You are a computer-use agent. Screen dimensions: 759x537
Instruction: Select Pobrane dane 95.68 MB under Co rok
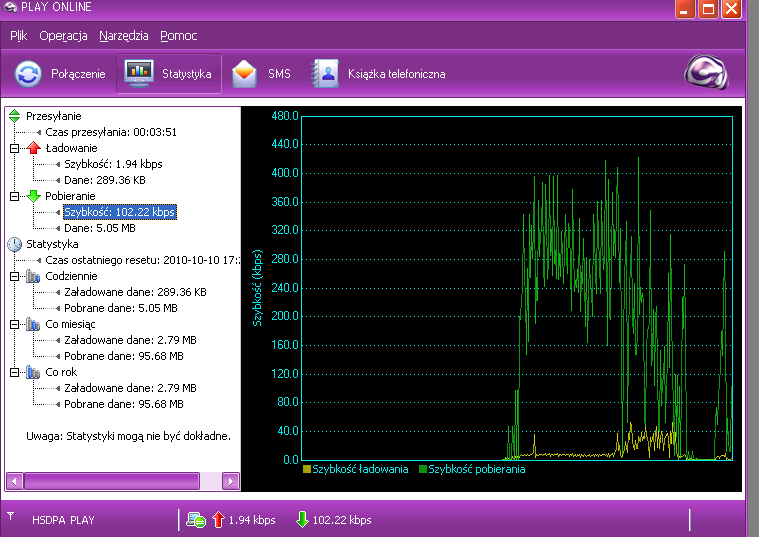point(124,404)
